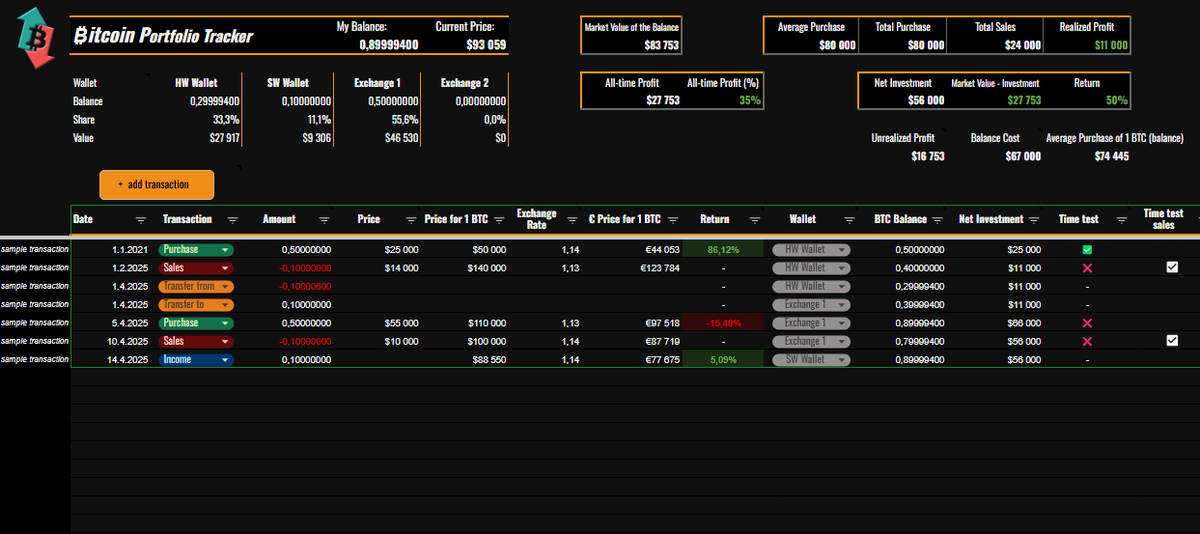
Task: Open the Price for 1 BTC filter icon
Action: coord(498,219)
